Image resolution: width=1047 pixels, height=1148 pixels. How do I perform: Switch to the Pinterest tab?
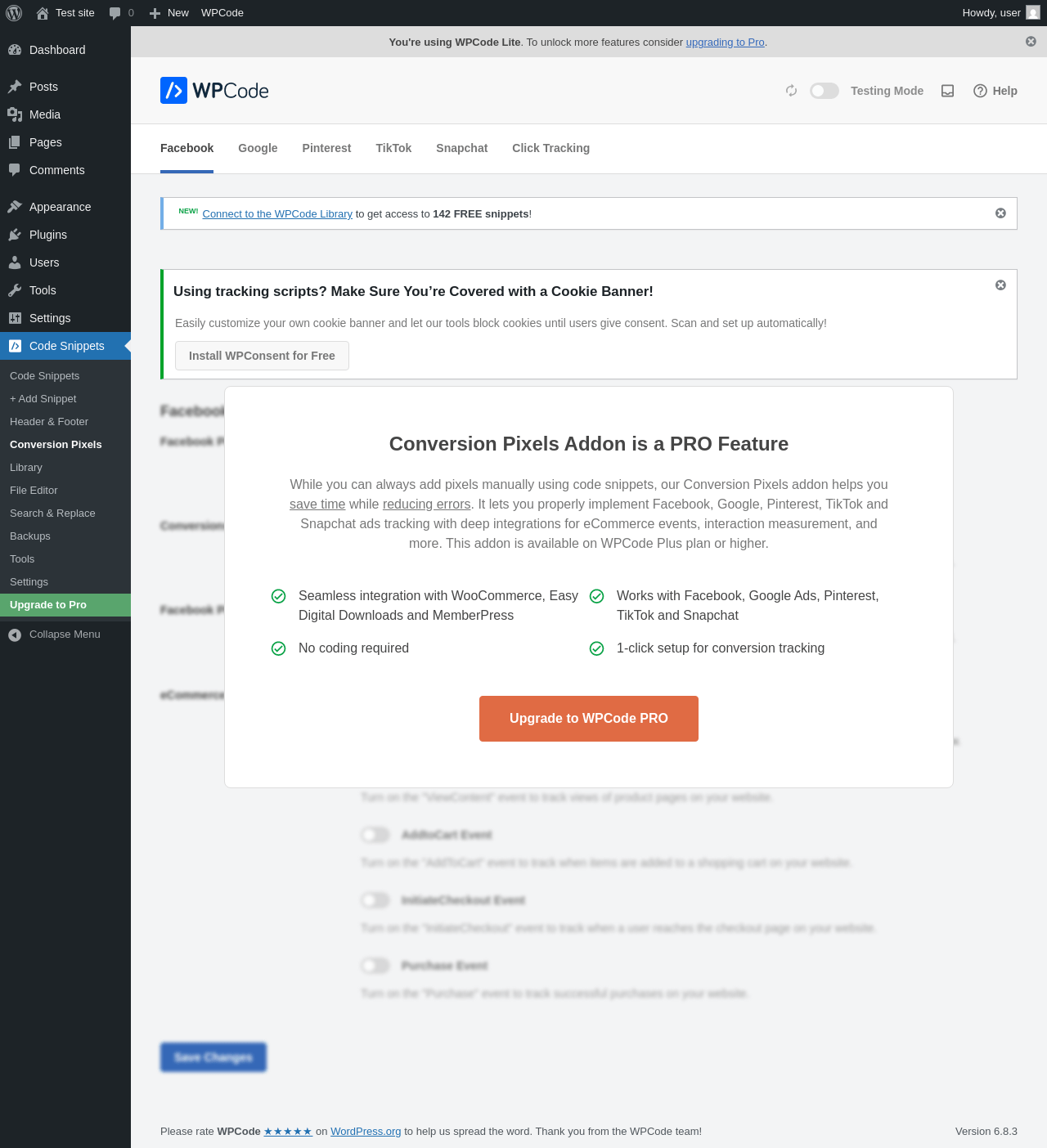point(326,148)
